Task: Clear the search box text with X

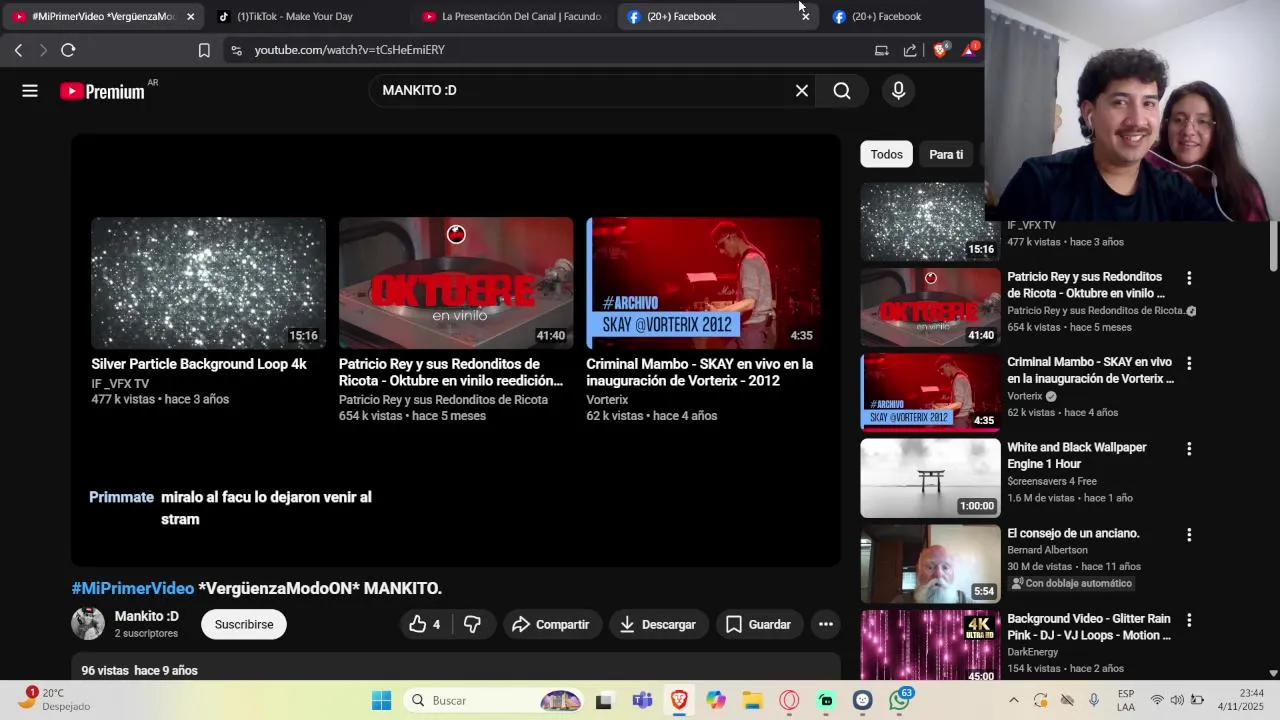Action: click(x=801, y=91)
